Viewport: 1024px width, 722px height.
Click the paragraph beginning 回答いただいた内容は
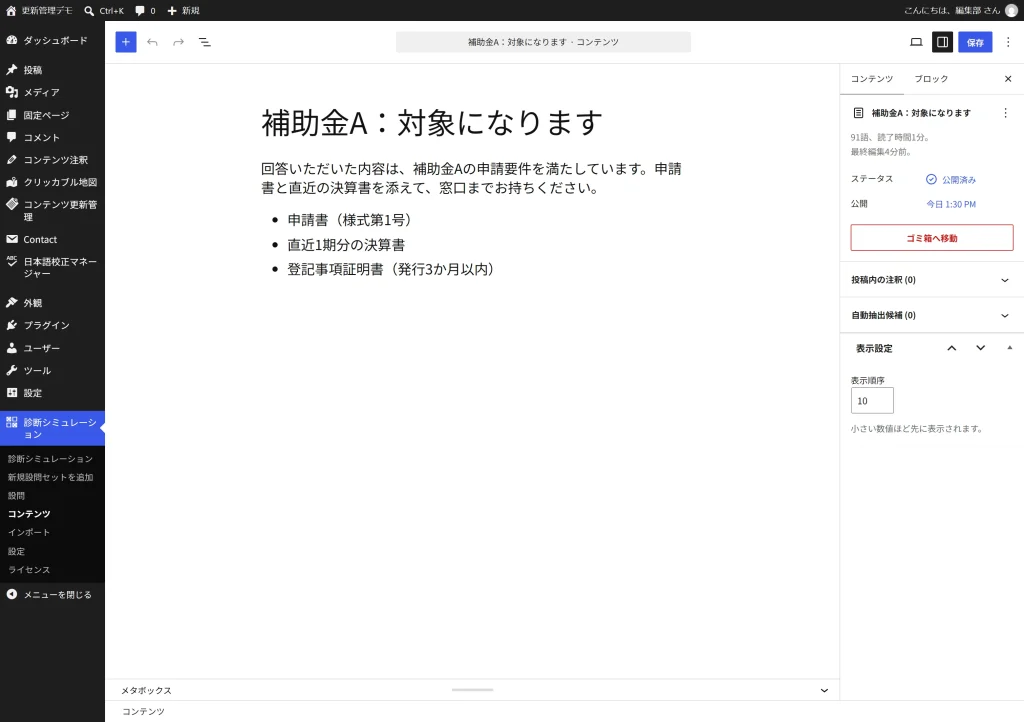click(x=472, y=178)
